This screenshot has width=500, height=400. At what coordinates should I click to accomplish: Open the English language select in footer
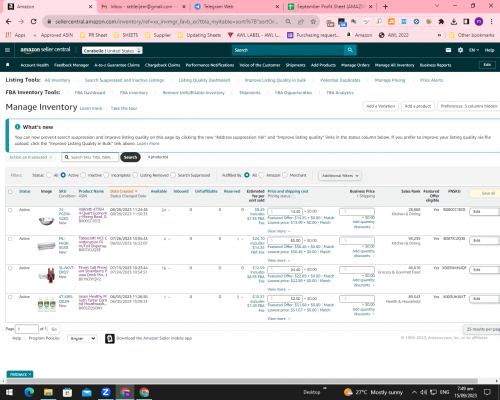point(82,338)
